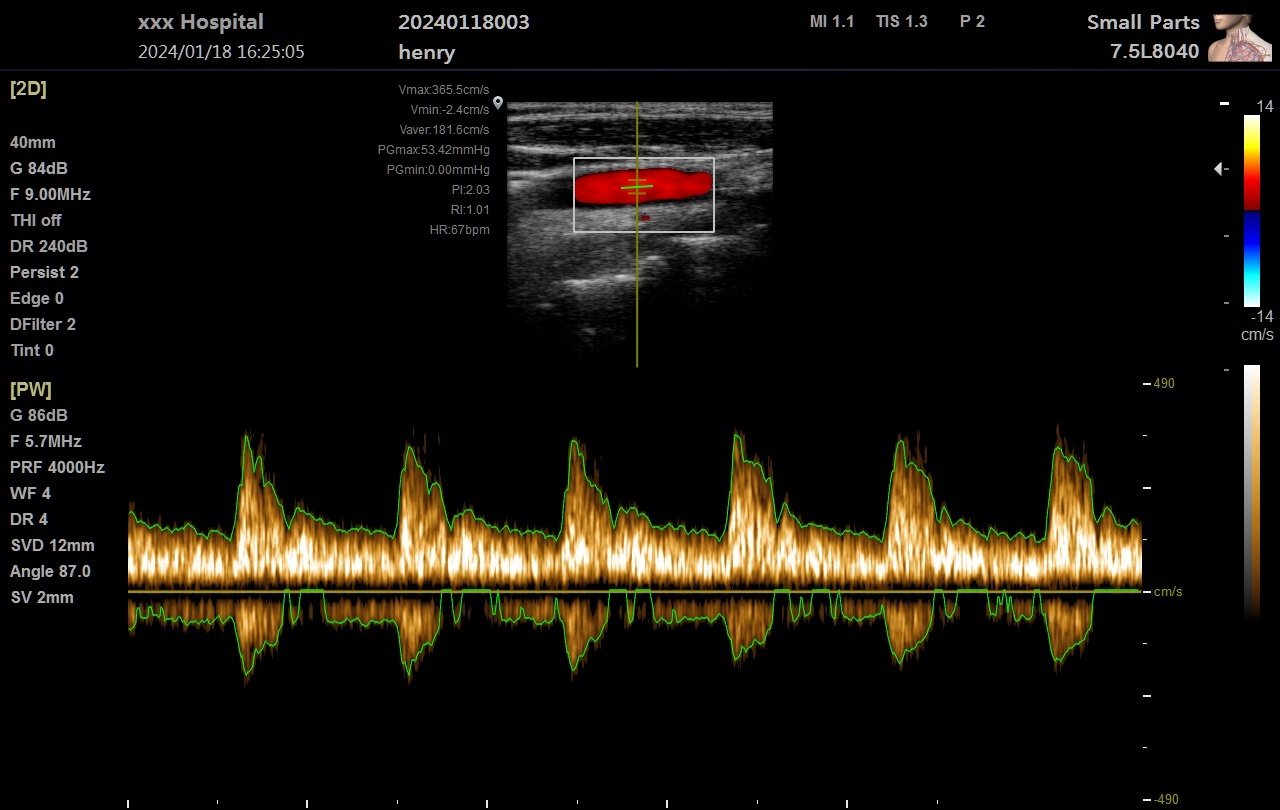Click the sample volume gate marker in the vessel
The height and width of the screenshot is (810, 1280).
point(637,186)
